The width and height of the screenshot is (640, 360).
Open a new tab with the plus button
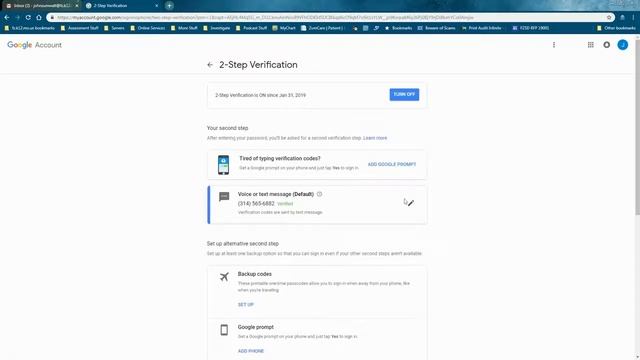click(x=169, y=6)
